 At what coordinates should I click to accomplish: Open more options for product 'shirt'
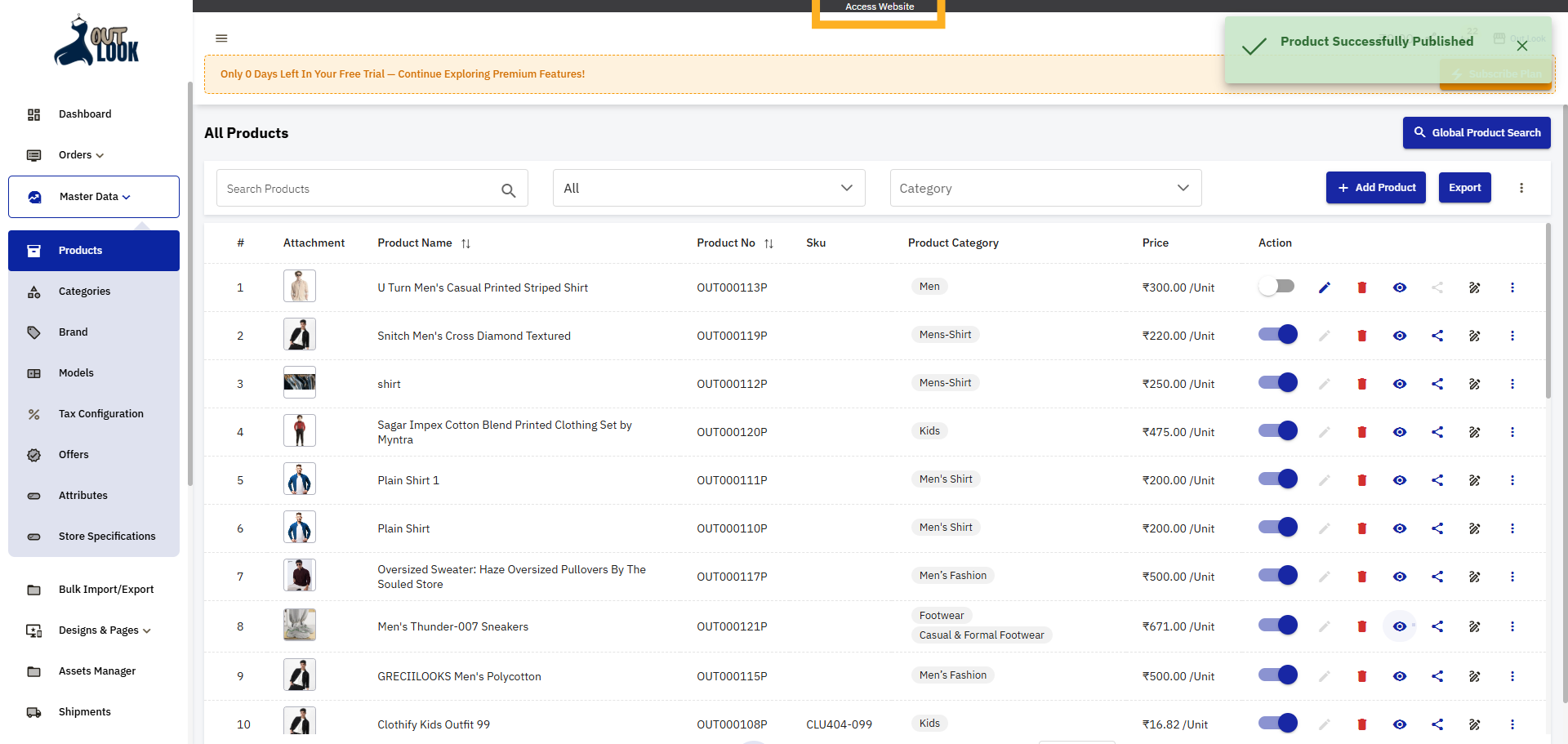pos(1512,384)
